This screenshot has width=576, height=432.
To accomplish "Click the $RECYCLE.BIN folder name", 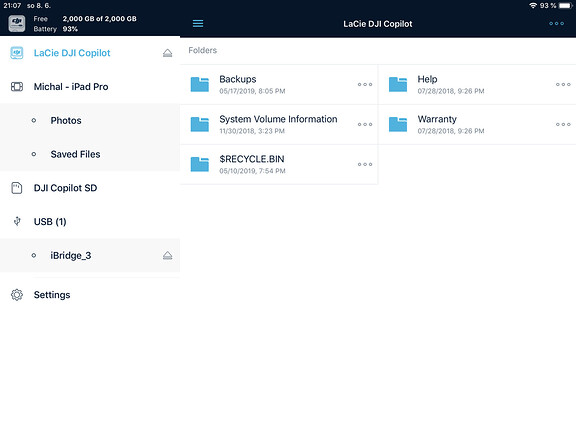I will coord(252,159).
